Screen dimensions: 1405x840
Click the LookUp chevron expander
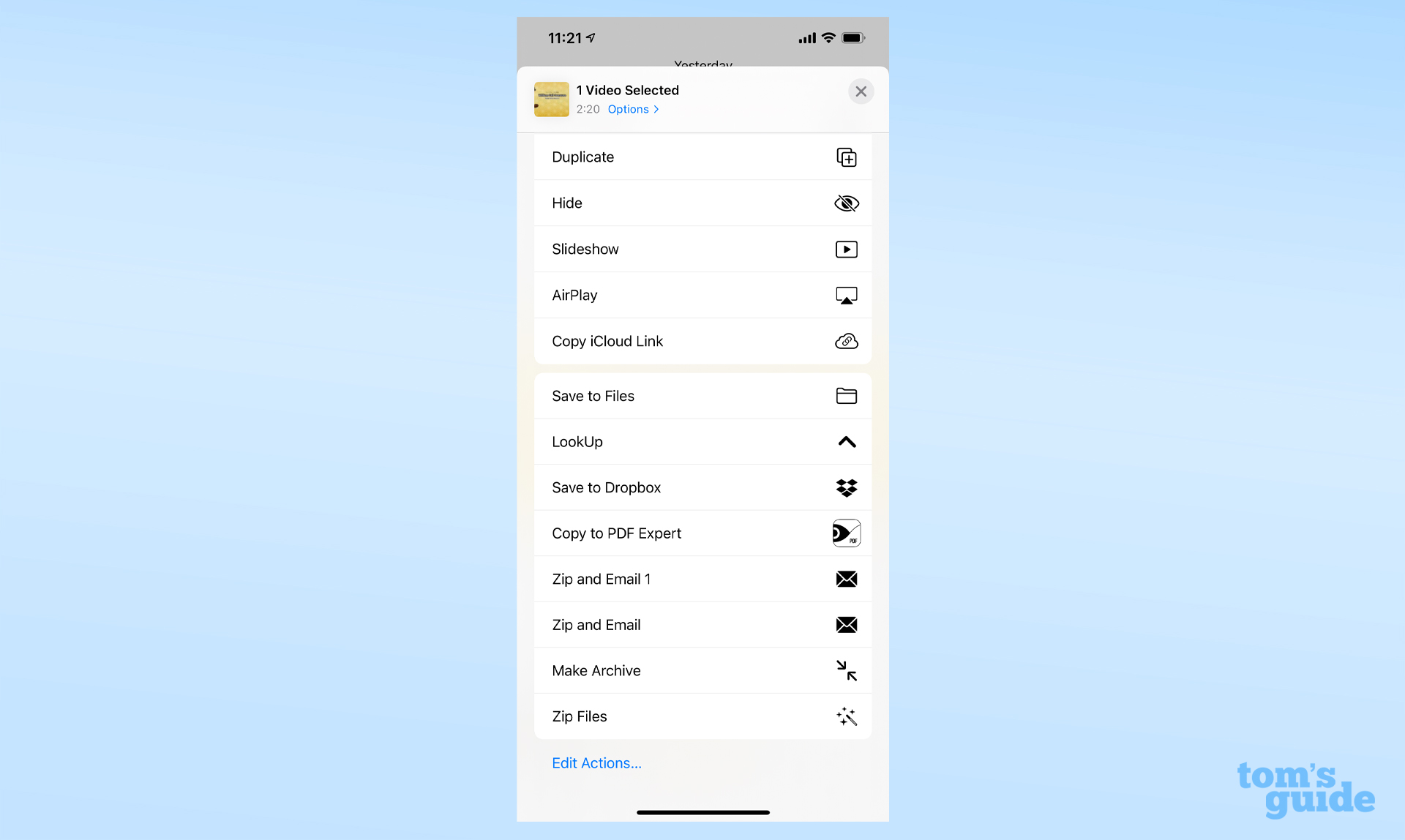click(x=846, y=441)
